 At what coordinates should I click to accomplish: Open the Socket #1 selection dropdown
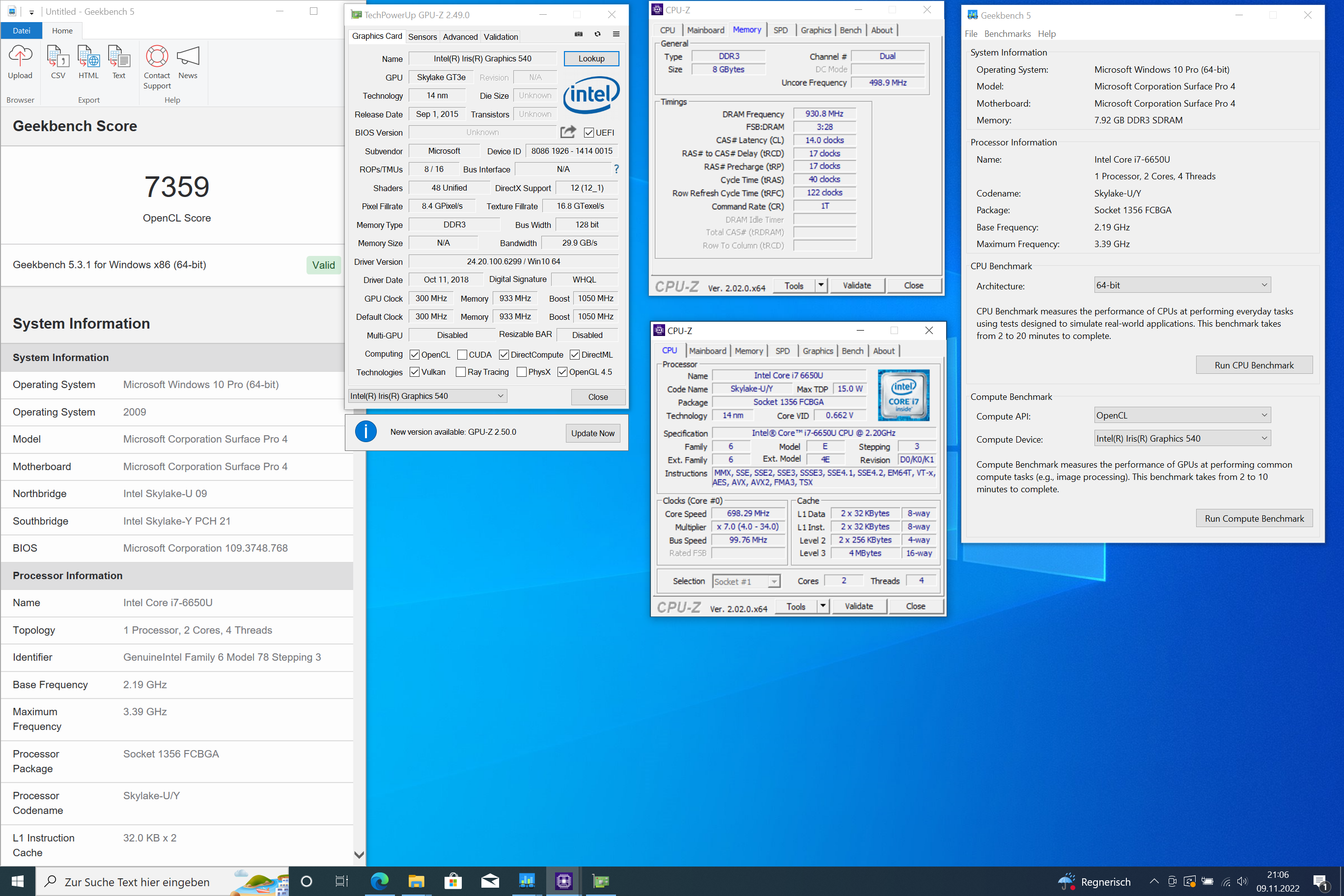[x=746, y=582]
